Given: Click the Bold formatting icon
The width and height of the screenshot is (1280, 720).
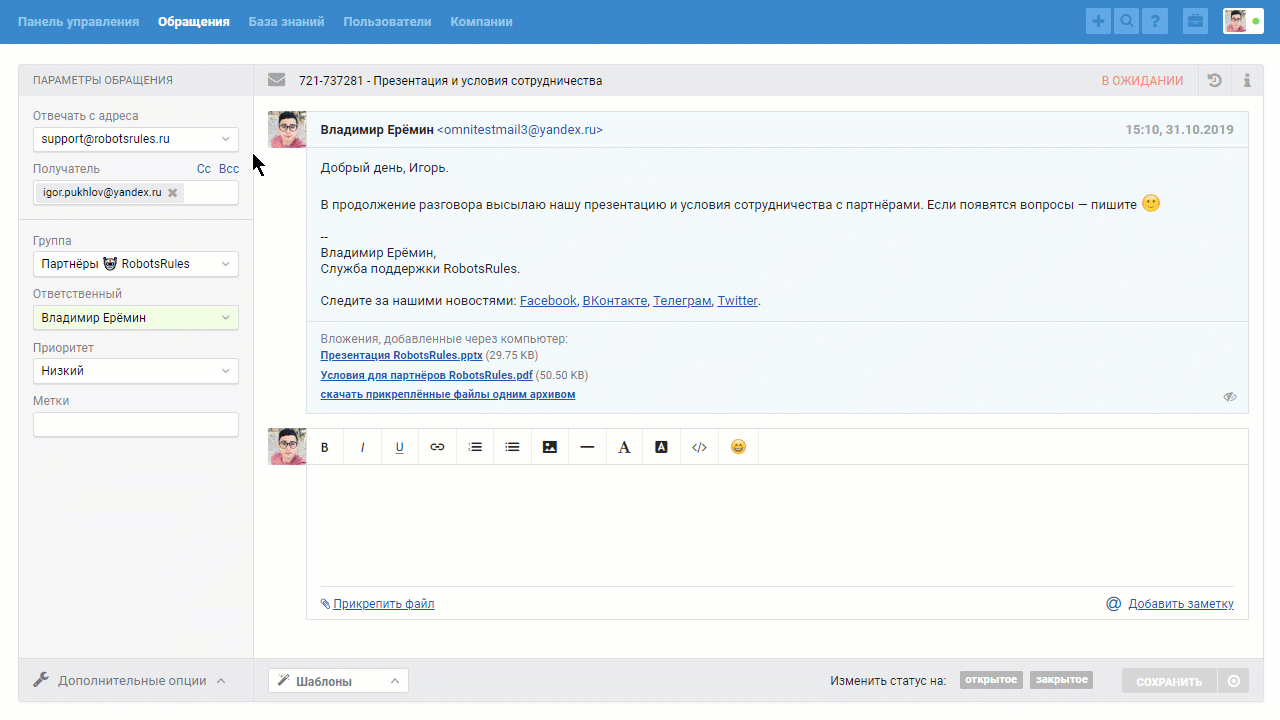Looking at the screenshot, I should click(x=325, y=447).
